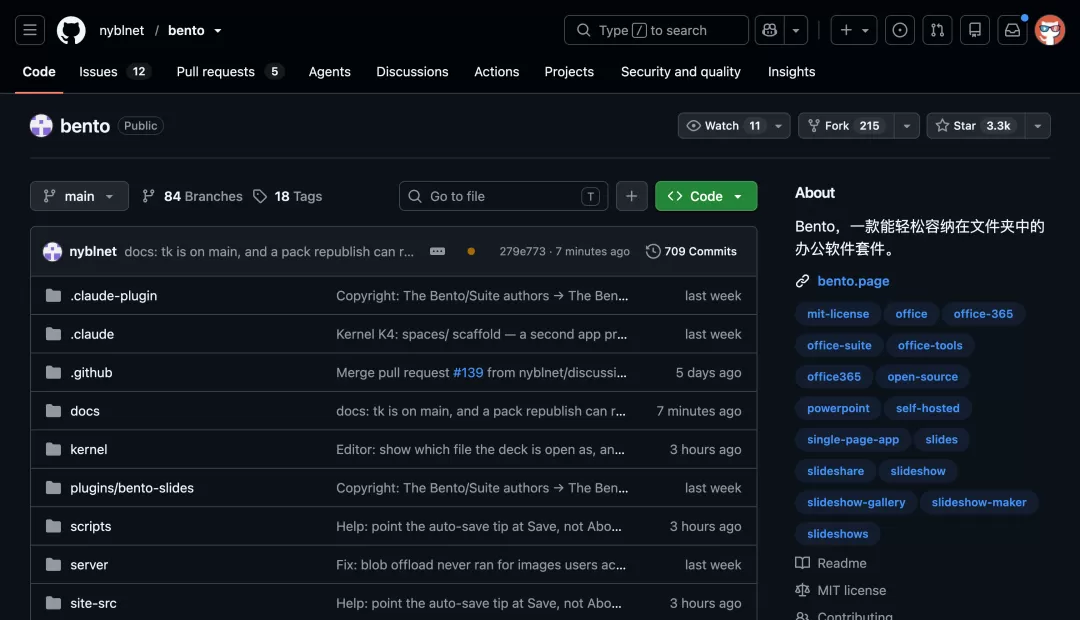Expand the Fork options dropdown arrow

[906, 126]
